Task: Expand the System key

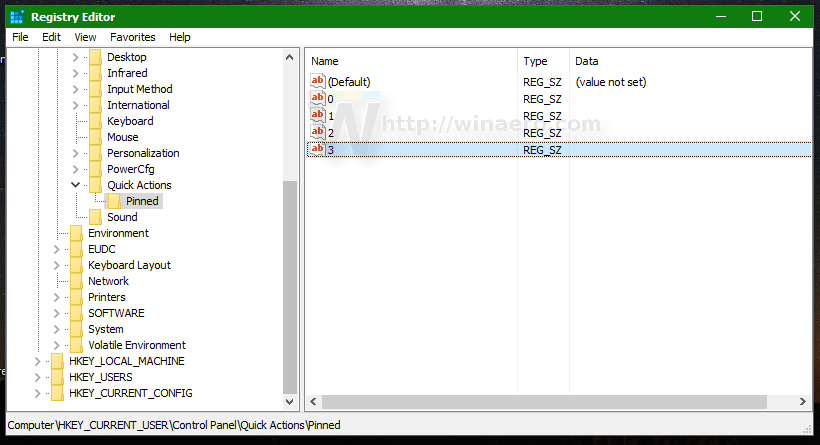Action: coord(56,329)
